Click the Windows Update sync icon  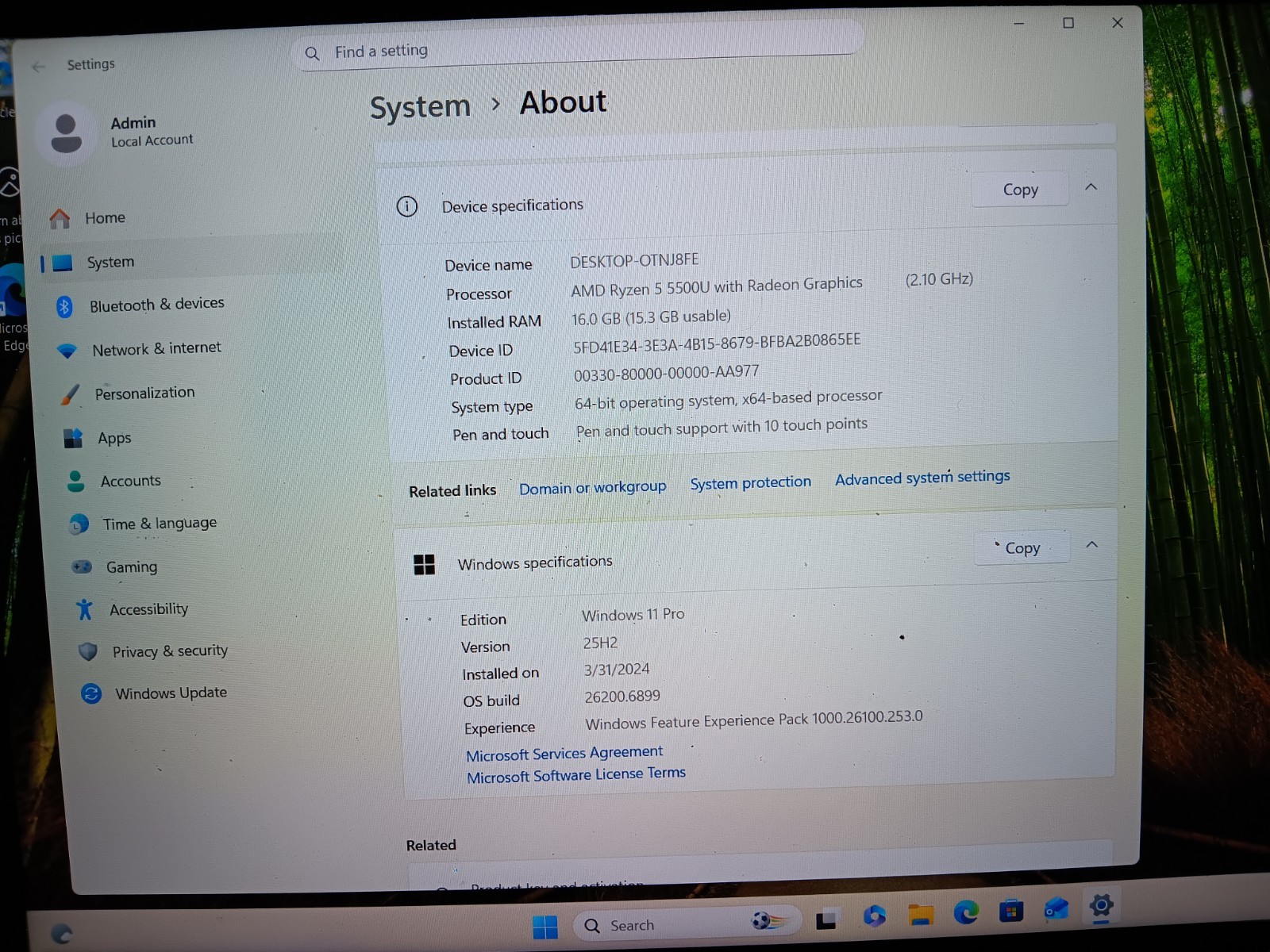coord(91,694)
